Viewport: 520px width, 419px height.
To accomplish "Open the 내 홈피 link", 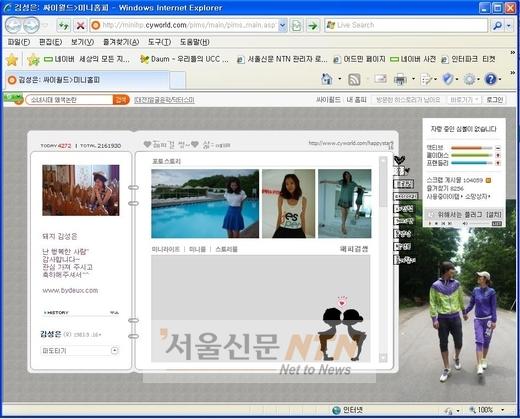I will point(356,100).
